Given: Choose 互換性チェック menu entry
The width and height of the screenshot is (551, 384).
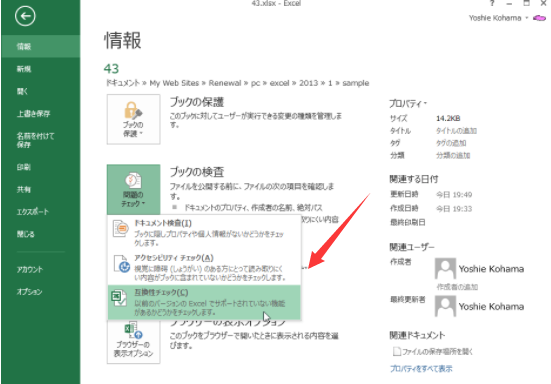Looking at the screenshot, I should coord(204,302).
